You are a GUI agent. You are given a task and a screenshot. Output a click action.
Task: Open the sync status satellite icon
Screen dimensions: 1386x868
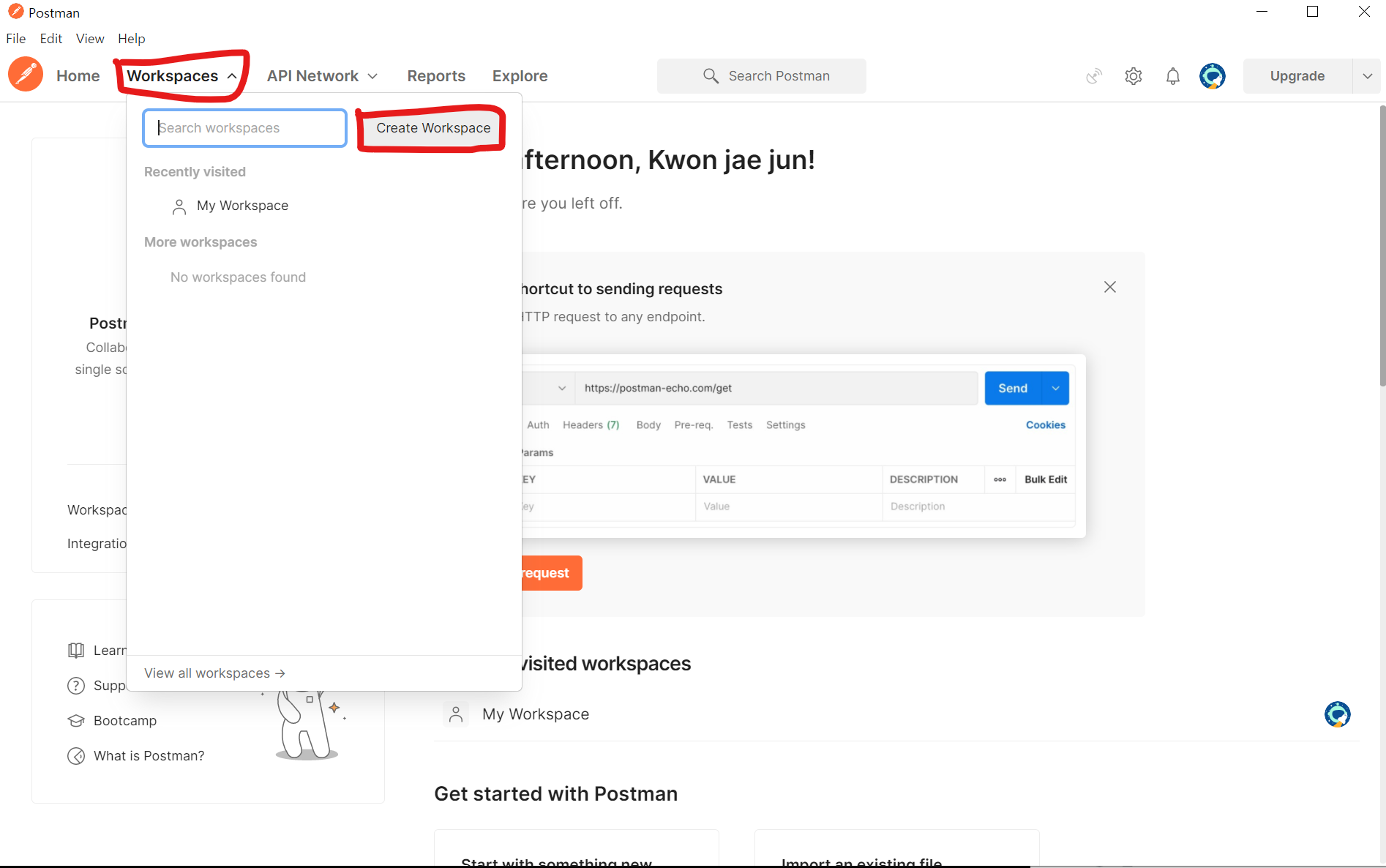point(1094,76)
